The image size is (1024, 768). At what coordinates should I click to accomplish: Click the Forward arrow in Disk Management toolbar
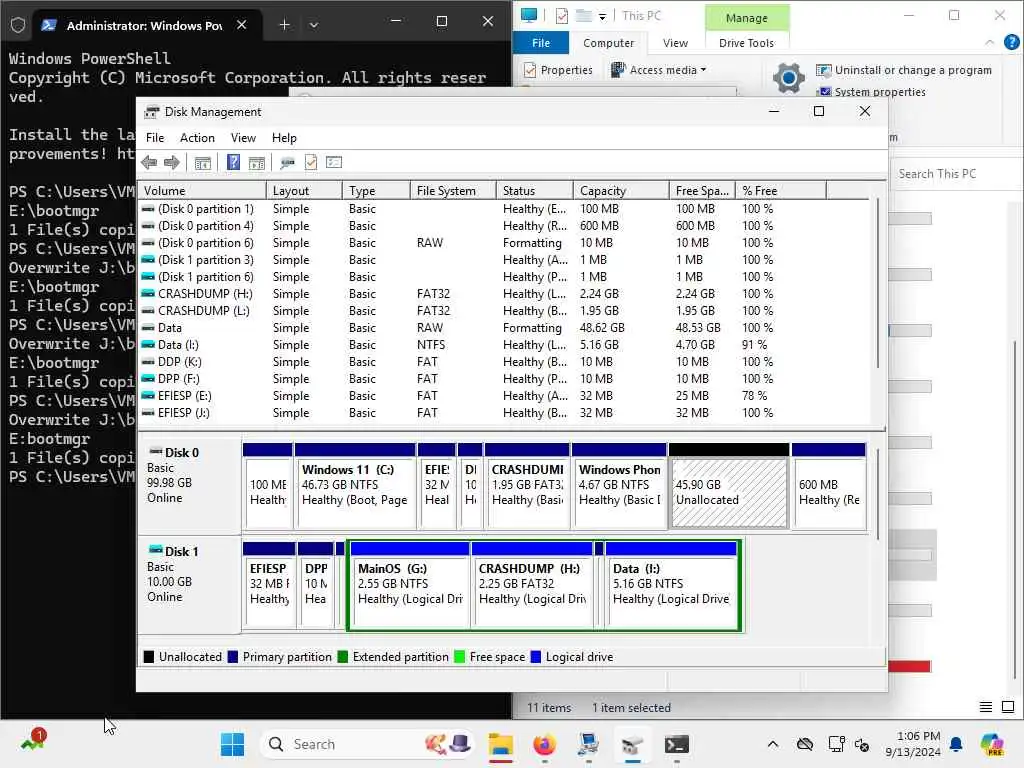[172, 163]
